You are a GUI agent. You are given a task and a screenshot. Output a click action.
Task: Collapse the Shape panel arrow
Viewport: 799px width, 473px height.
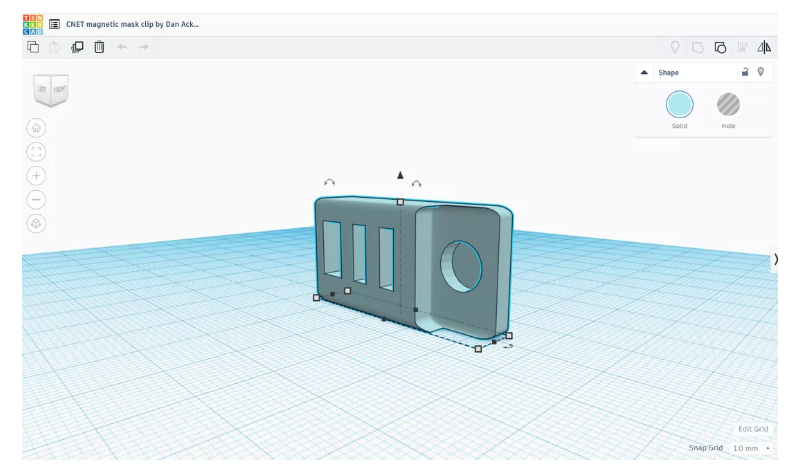pyautogui.click(x=645, y=73)
